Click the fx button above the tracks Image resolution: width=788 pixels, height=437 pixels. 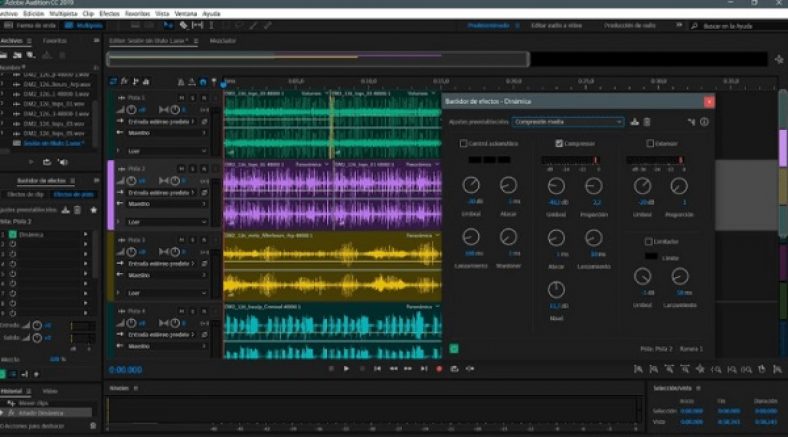[124, 81]
